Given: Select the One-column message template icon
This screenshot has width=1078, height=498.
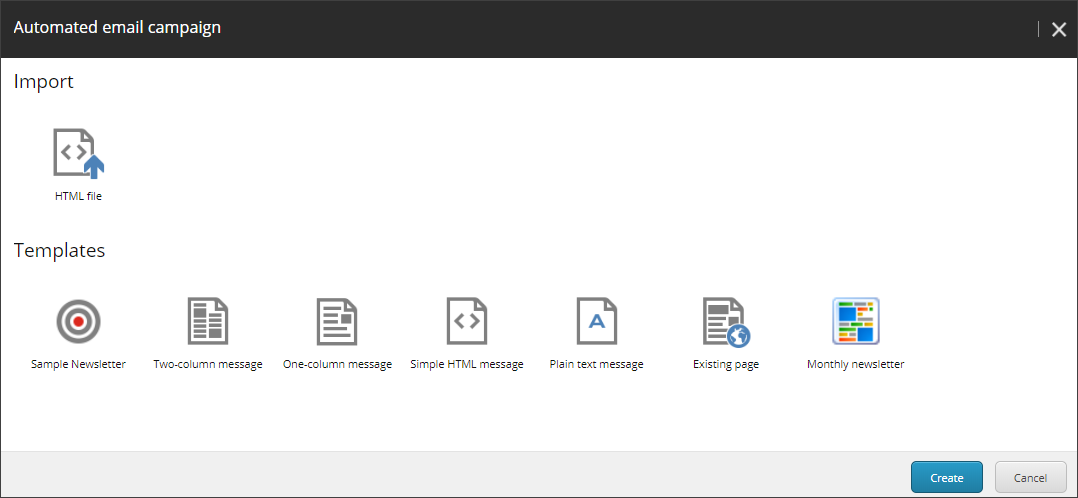Looking at the screenshot, I should [x=337, y=321].
